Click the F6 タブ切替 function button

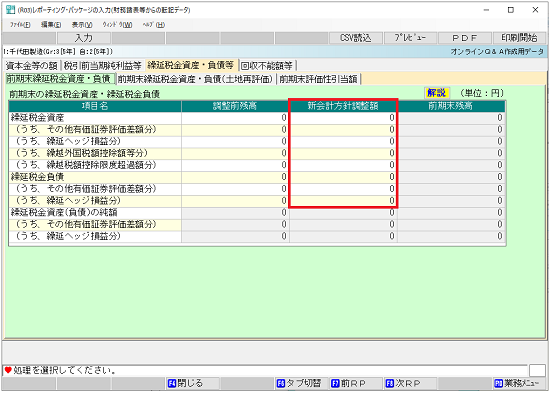301,383
